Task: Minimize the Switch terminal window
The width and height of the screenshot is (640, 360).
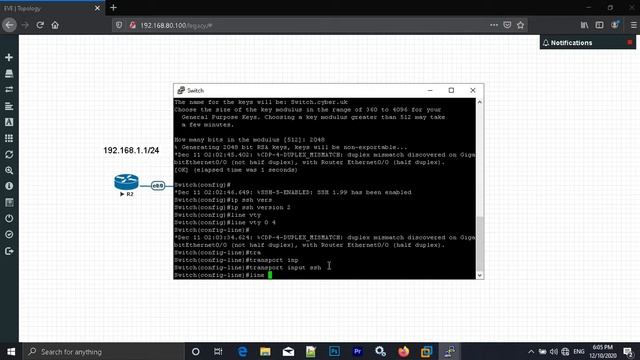Action: click(430, 90)
